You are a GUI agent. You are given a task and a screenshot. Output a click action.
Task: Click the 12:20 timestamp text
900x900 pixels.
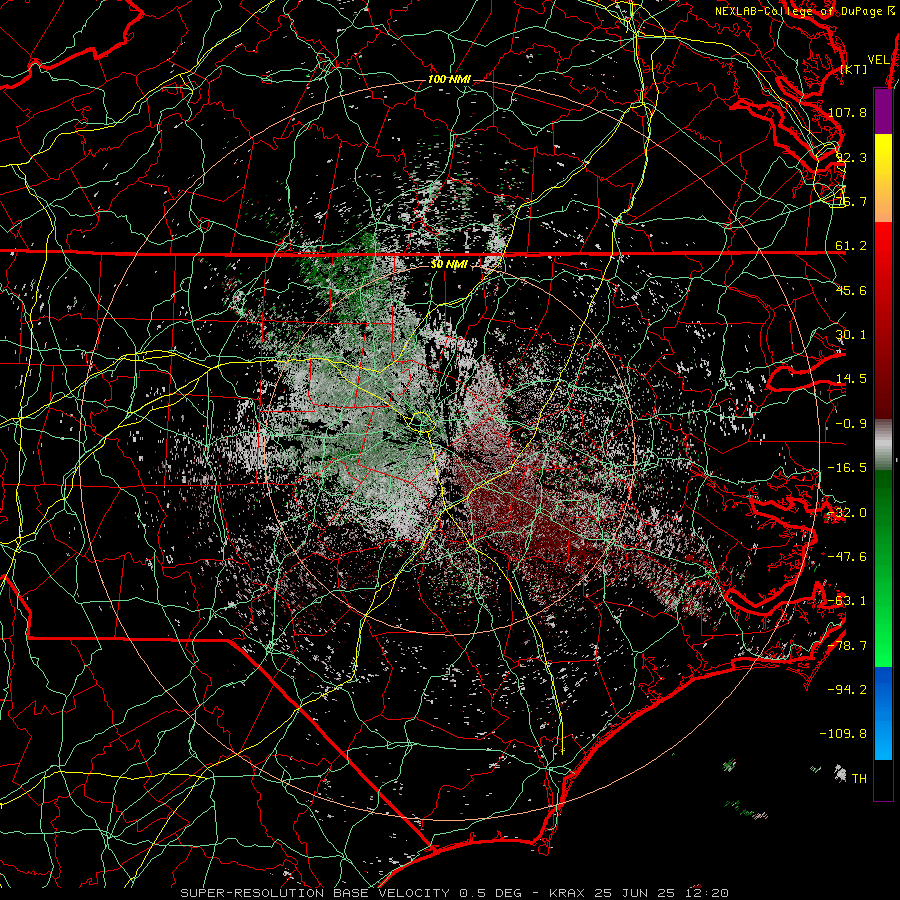pyautogui.click(x=707, y=893)
